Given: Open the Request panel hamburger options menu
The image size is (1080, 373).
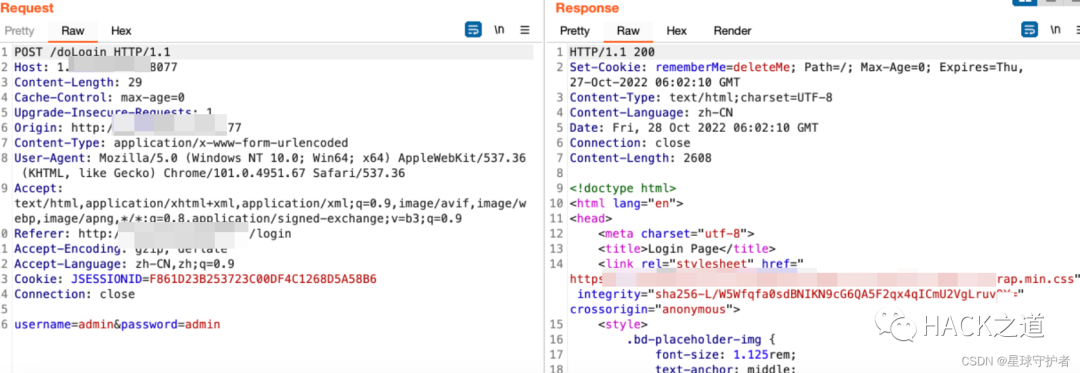Looking at the screenshot, I should [525, 30].
